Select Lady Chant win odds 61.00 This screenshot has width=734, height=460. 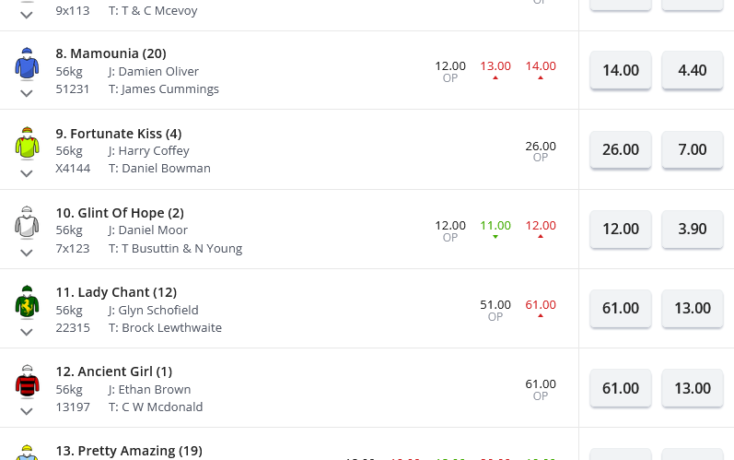620,308
